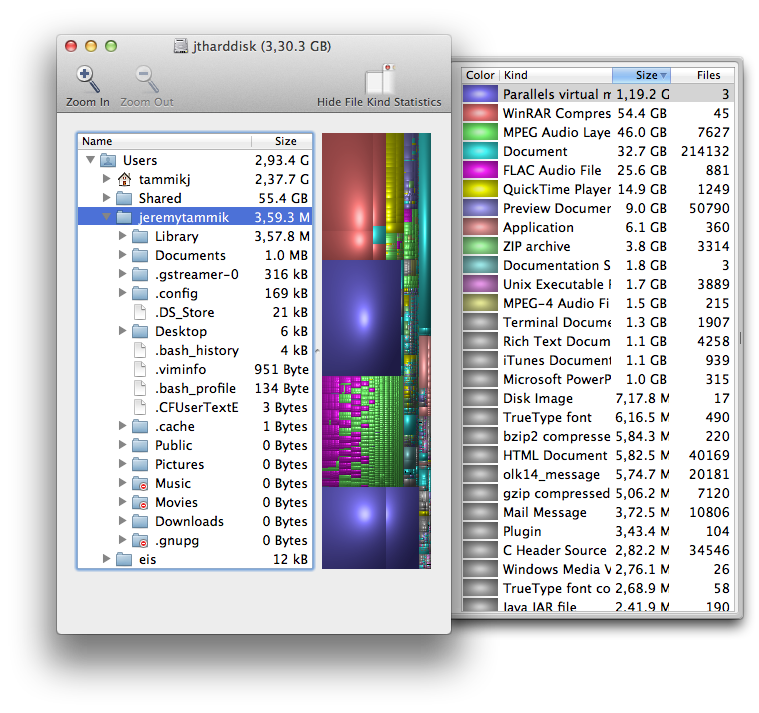Sort statistics by Files column
Image resolution: width=759 pixels, height=713 pixels.
[702, 75]
